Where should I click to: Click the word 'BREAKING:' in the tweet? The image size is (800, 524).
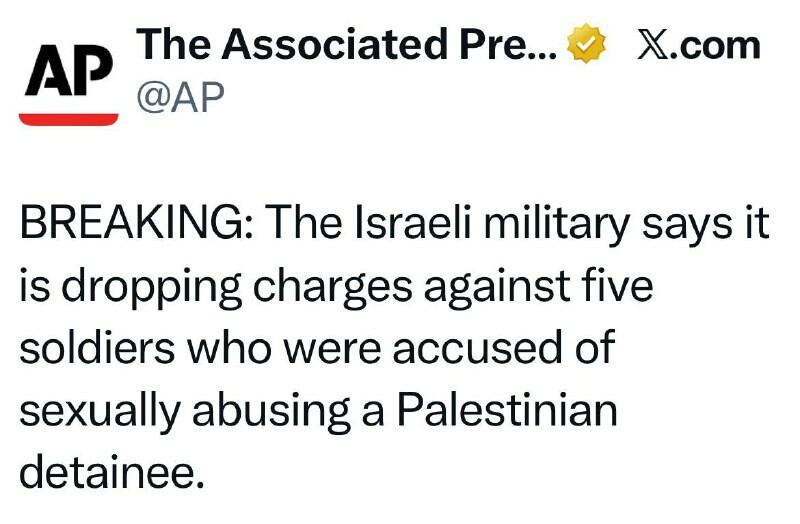134,226
